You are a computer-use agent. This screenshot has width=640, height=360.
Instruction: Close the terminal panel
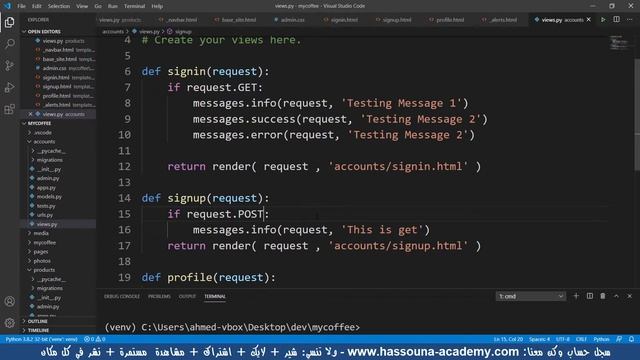(629, 296)
